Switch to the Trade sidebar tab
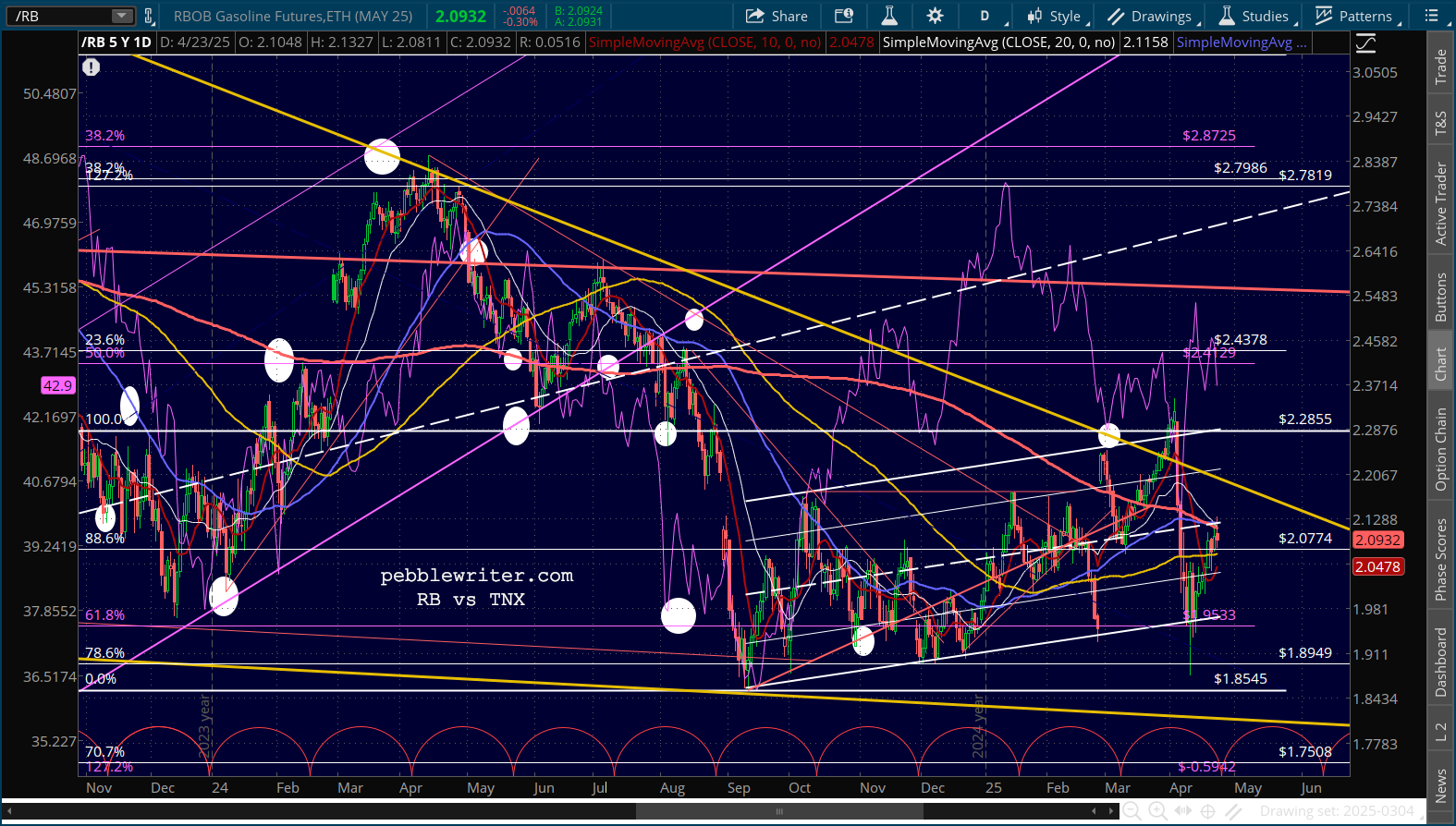The image size is (1456, 826). (x=1440, y=67)
